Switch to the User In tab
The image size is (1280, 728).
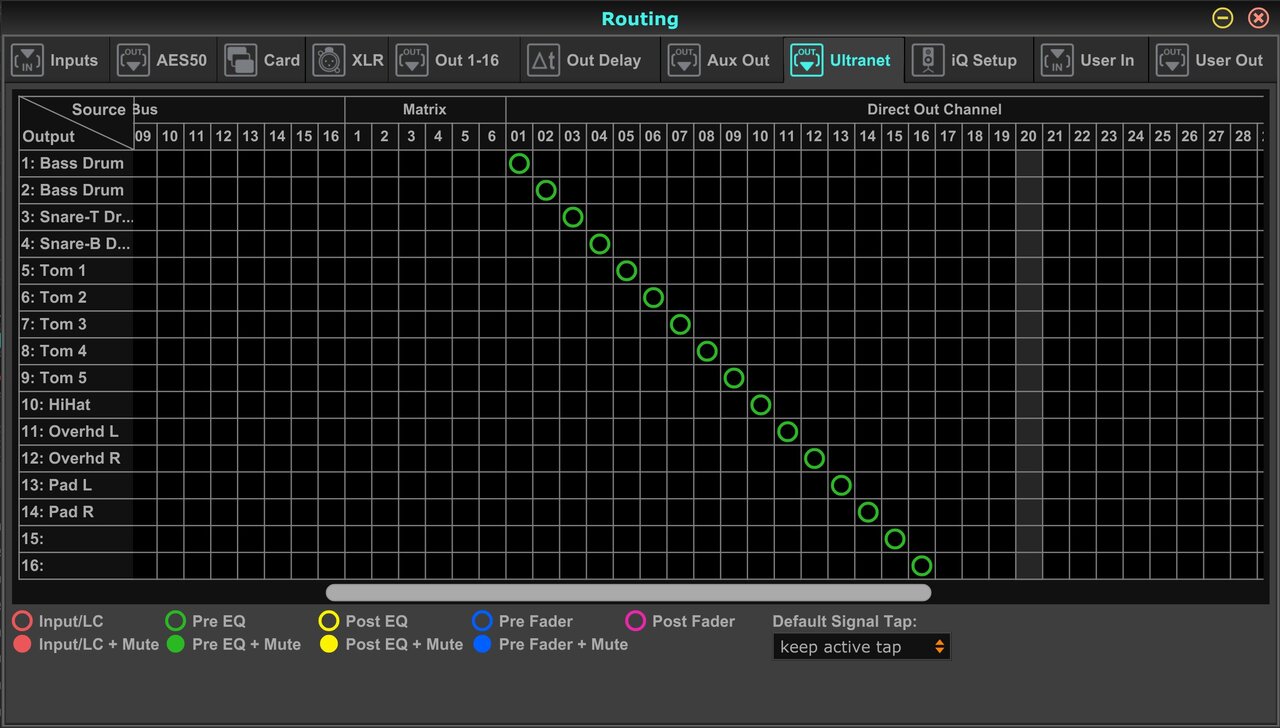point(1090,60)
